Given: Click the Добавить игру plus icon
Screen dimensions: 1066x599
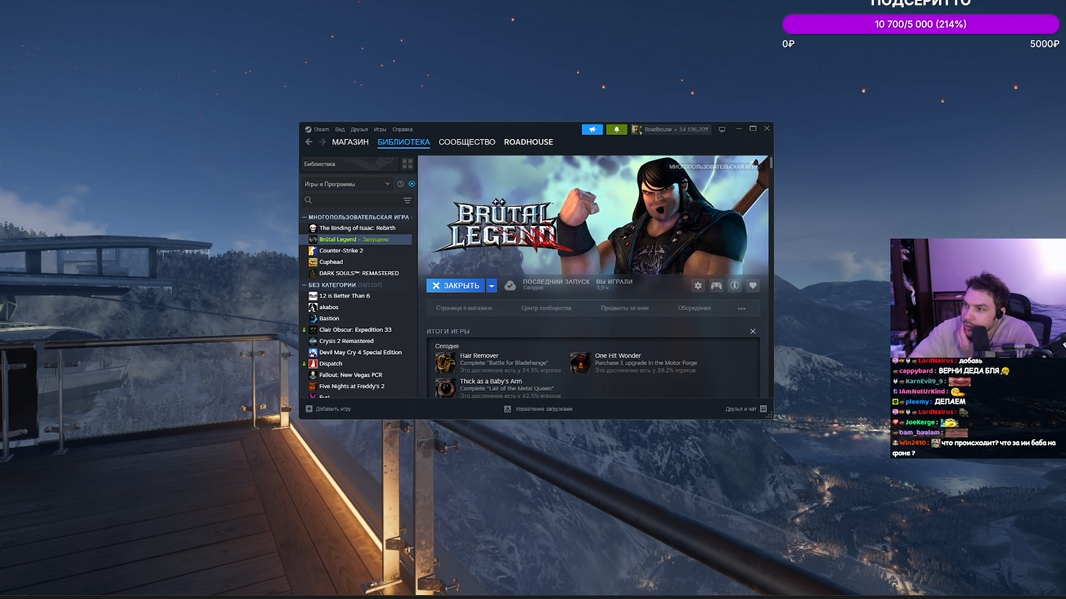Looking at the screenshot, I should point(309,409).
